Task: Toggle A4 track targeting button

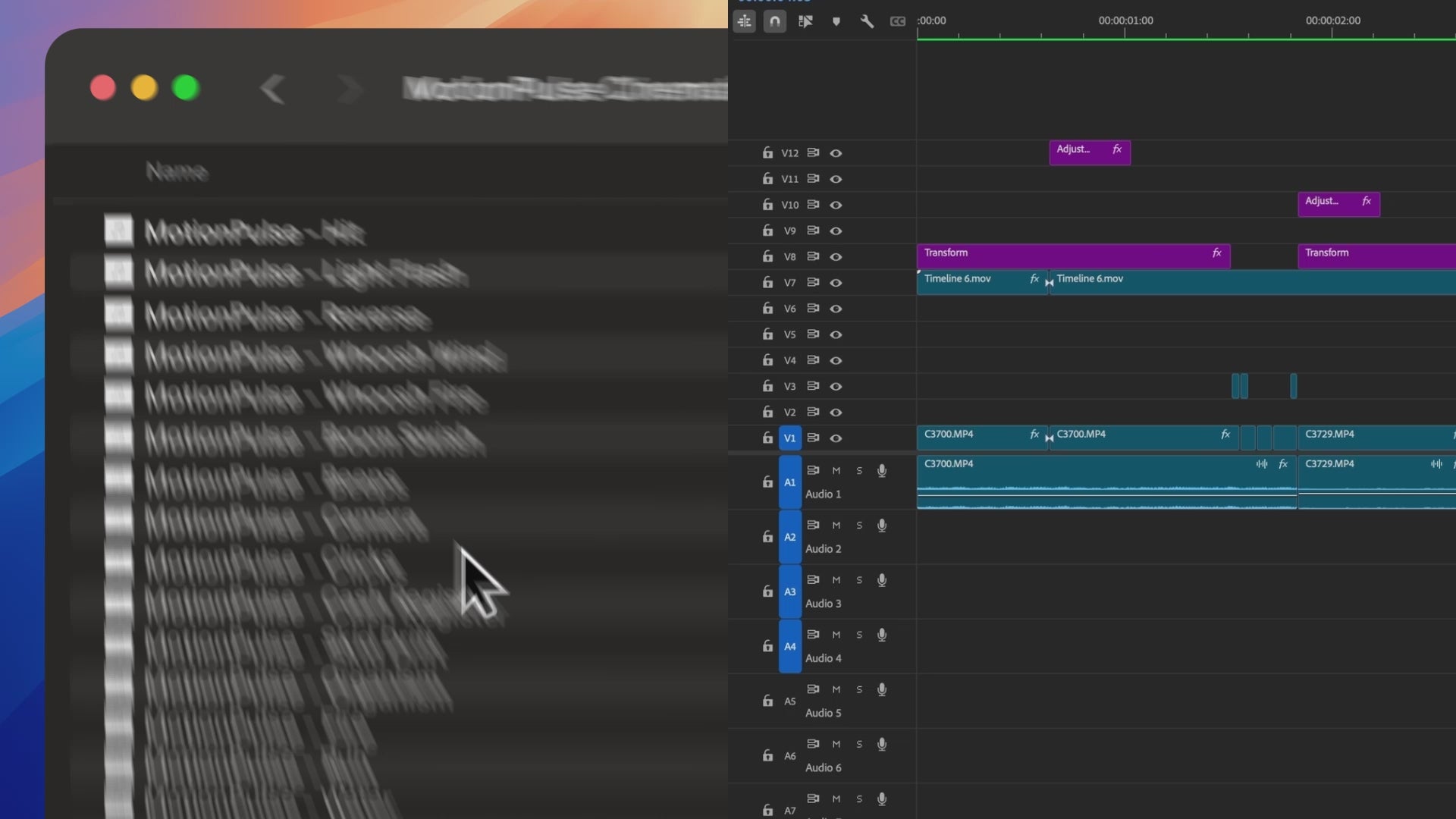Action: tap(789, 646)
